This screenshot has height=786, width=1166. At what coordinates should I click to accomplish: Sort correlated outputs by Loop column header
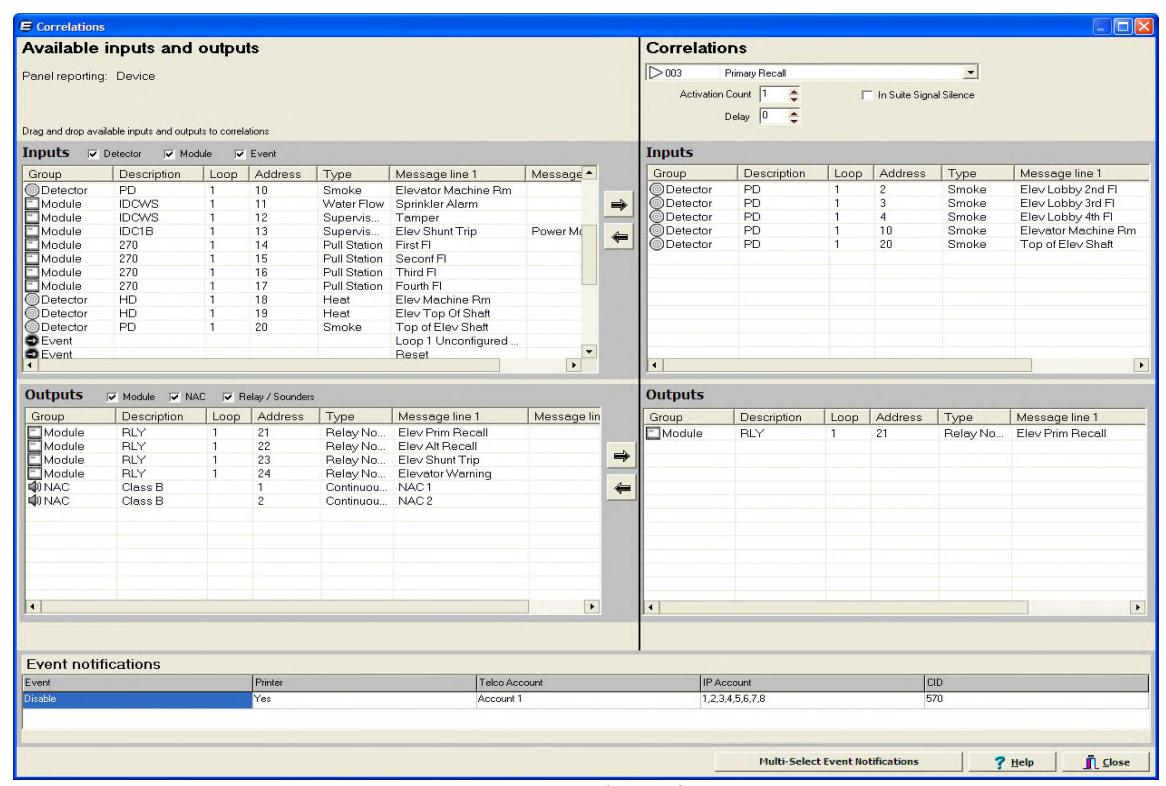pos(847,417)
